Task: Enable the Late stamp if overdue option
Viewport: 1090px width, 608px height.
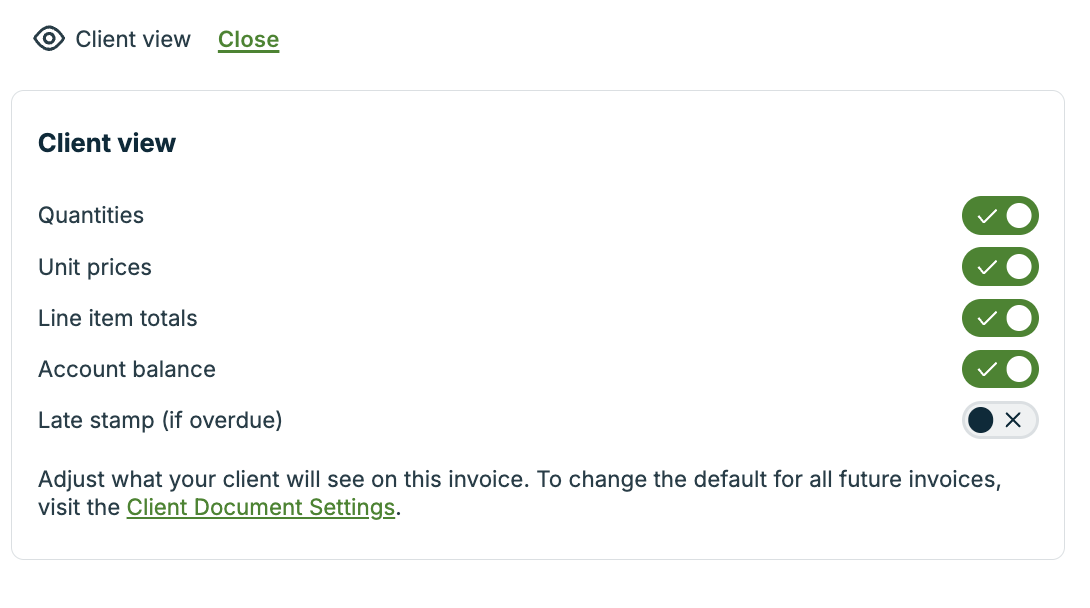Action: [1000, 420]
